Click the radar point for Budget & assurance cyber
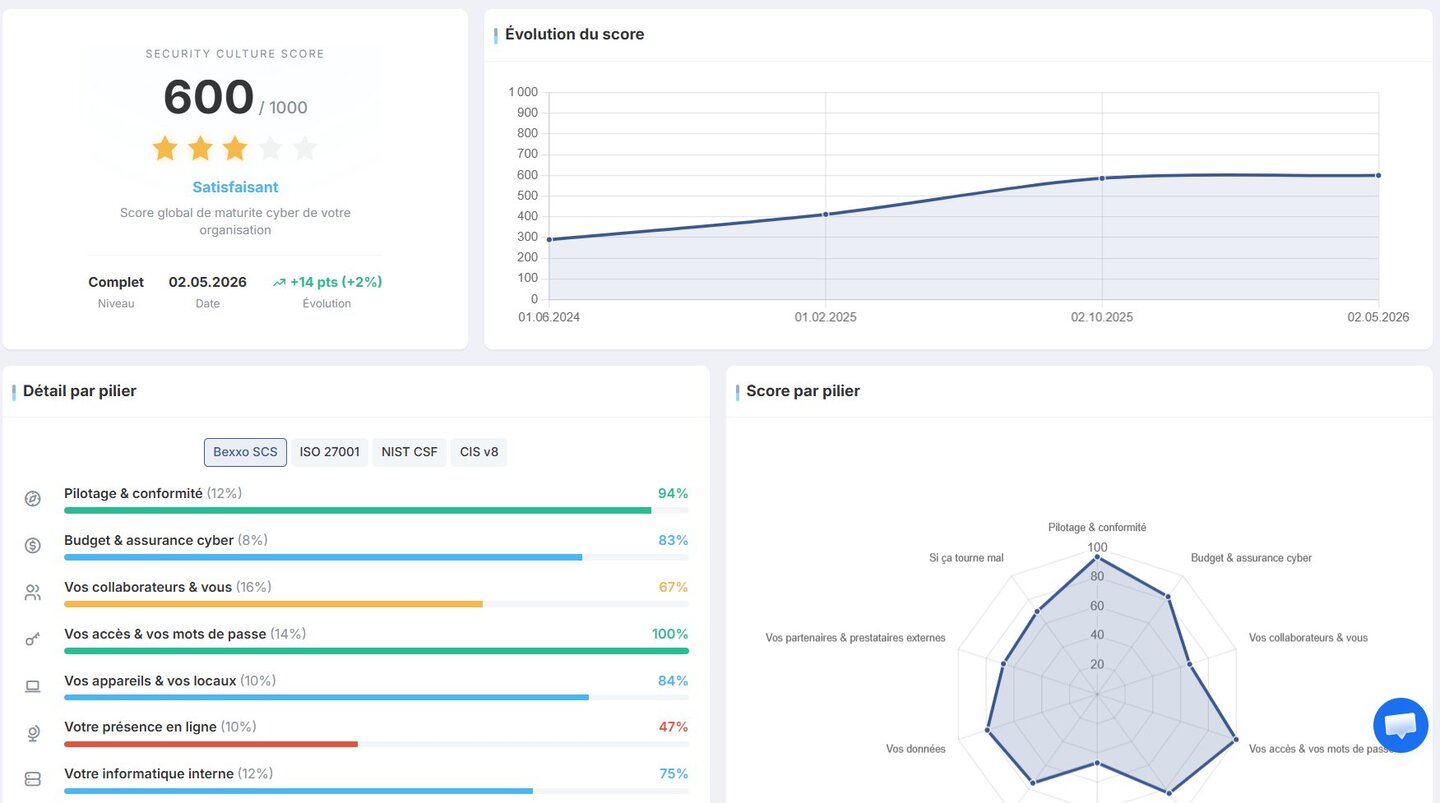The image size is (1440, 803). tap(1168, 597)
